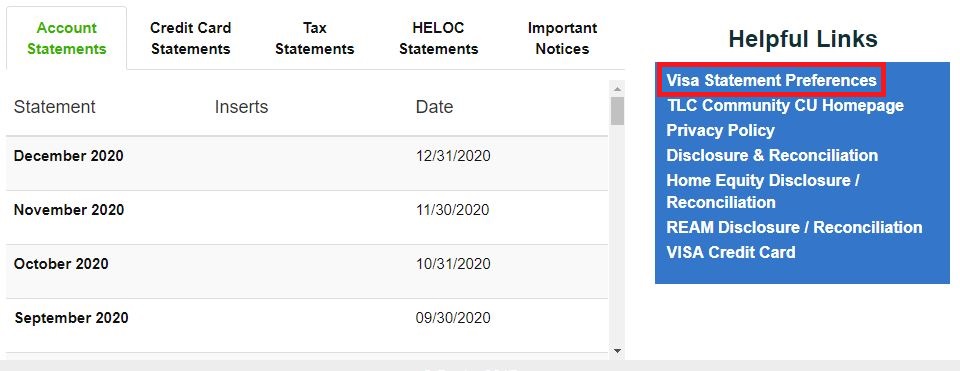
Task: Open REAM Disclosure / Reconciliation link
Action: pyautogui.click(x=794, y=227)
